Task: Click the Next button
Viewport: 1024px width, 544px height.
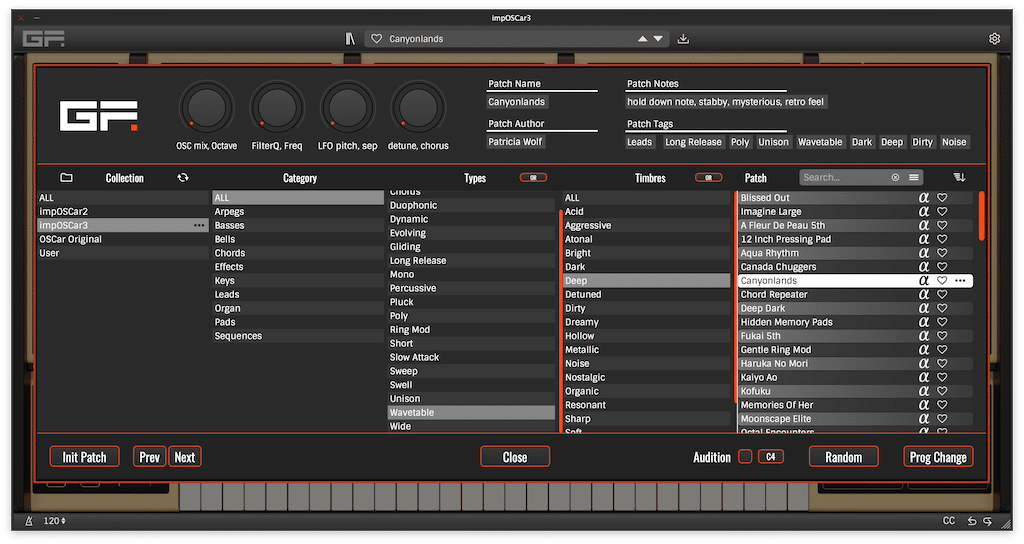Action: click(185, 457)
